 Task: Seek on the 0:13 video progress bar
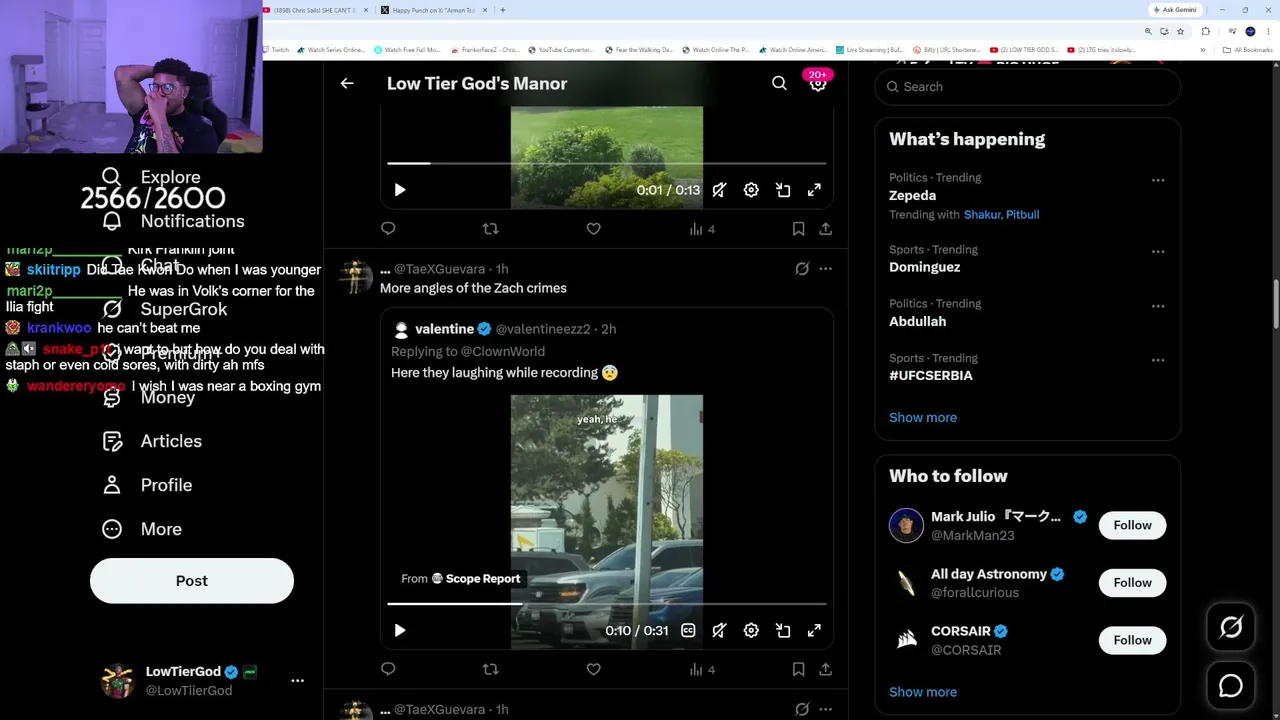pyautogui.click(x=607, y=163)
